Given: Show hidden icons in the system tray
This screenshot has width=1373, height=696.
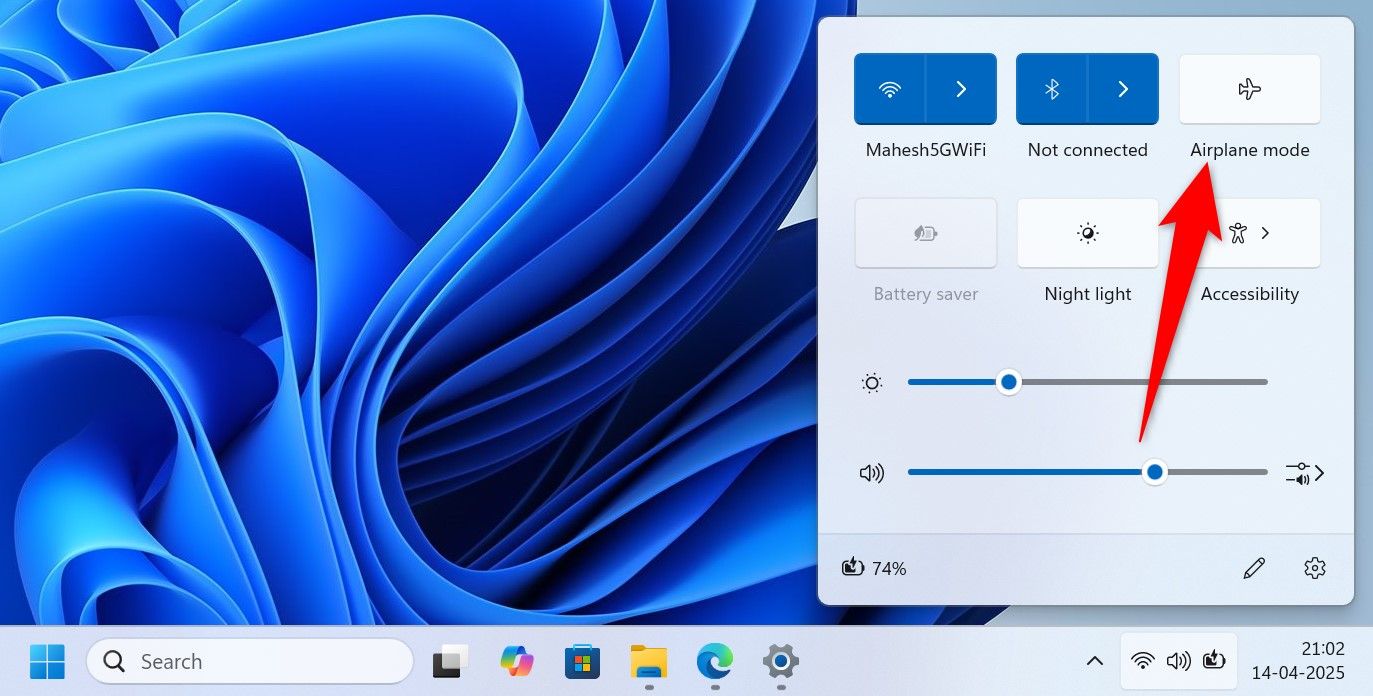Looking at the screenshot, I should (1095, 661).
